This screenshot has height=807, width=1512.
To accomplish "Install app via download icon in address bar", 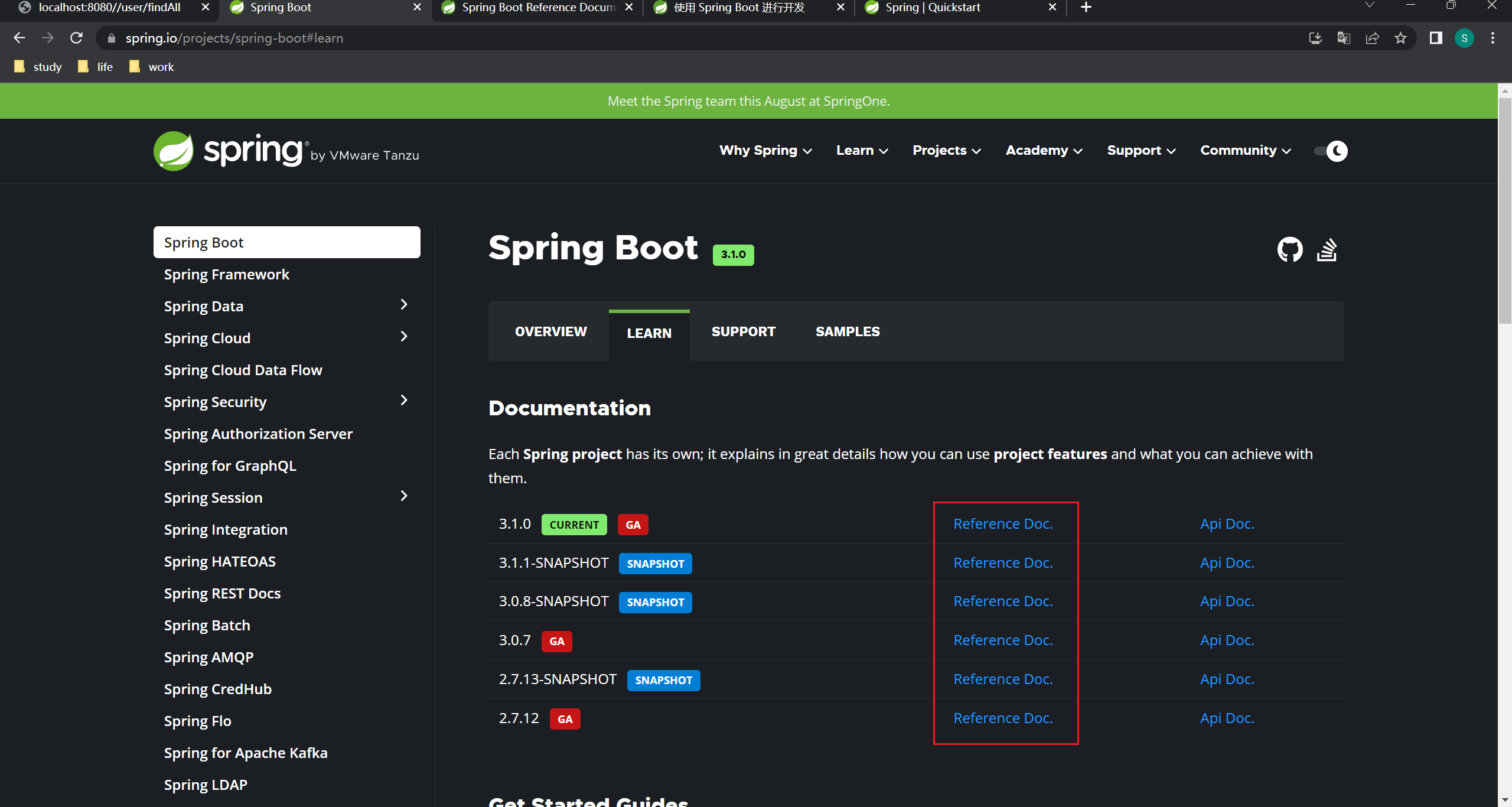I will [1315, 38].
